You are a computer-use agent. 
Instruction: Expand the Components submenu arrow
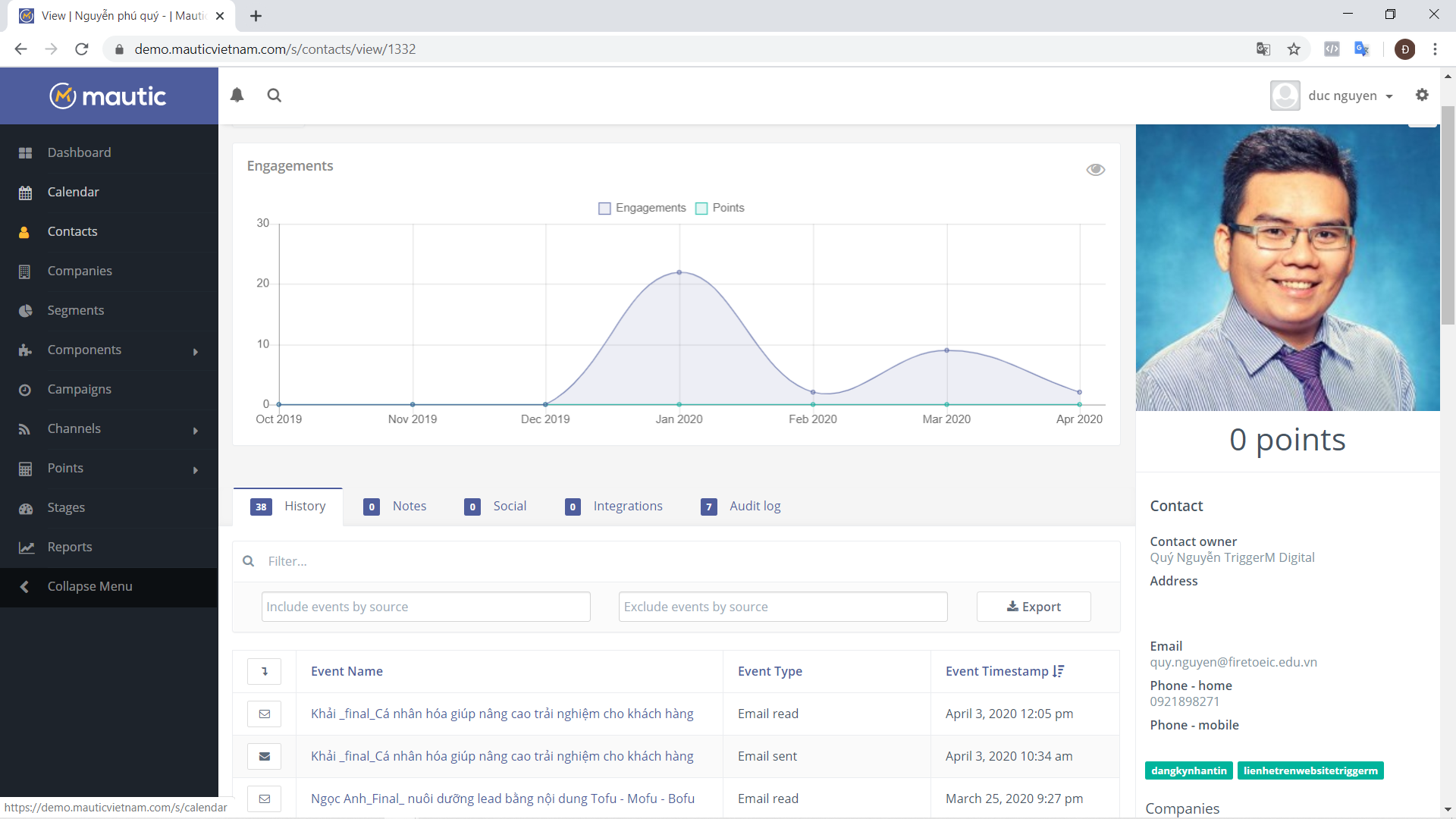[x=196, y=351]
